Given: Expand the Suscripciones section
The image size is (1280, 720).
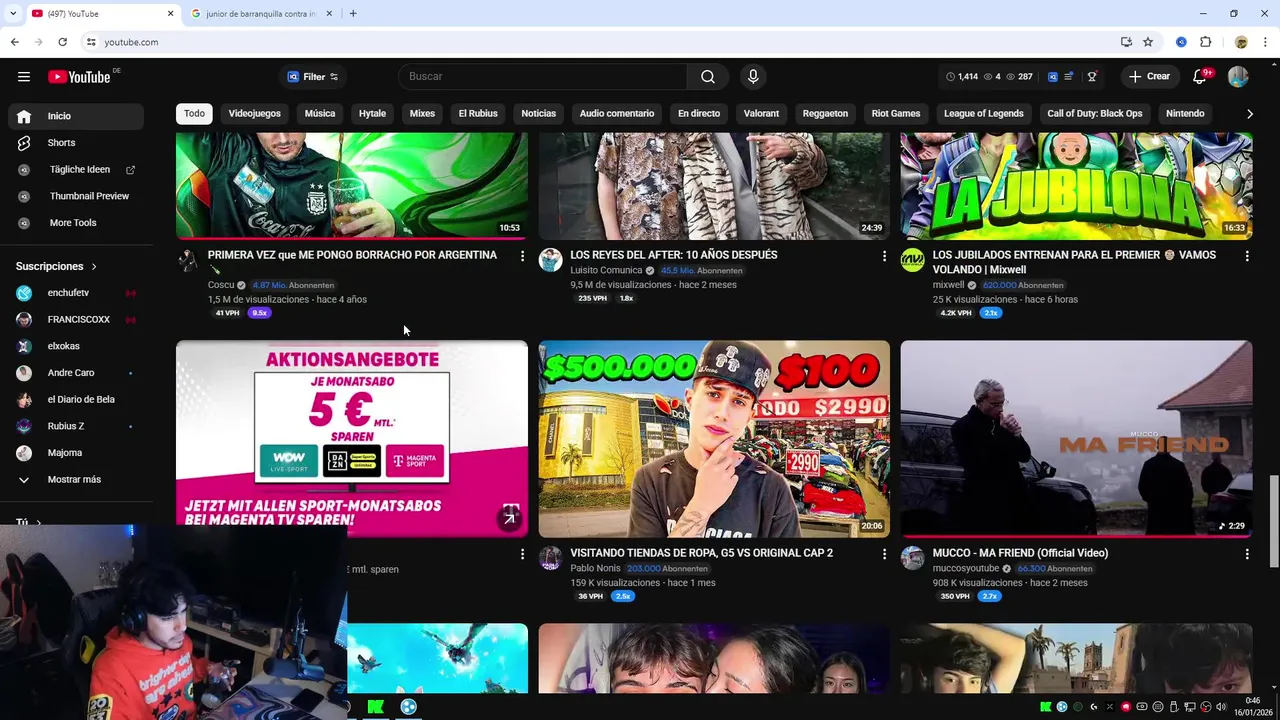Looking at the screenshot, I should [56, 267].
